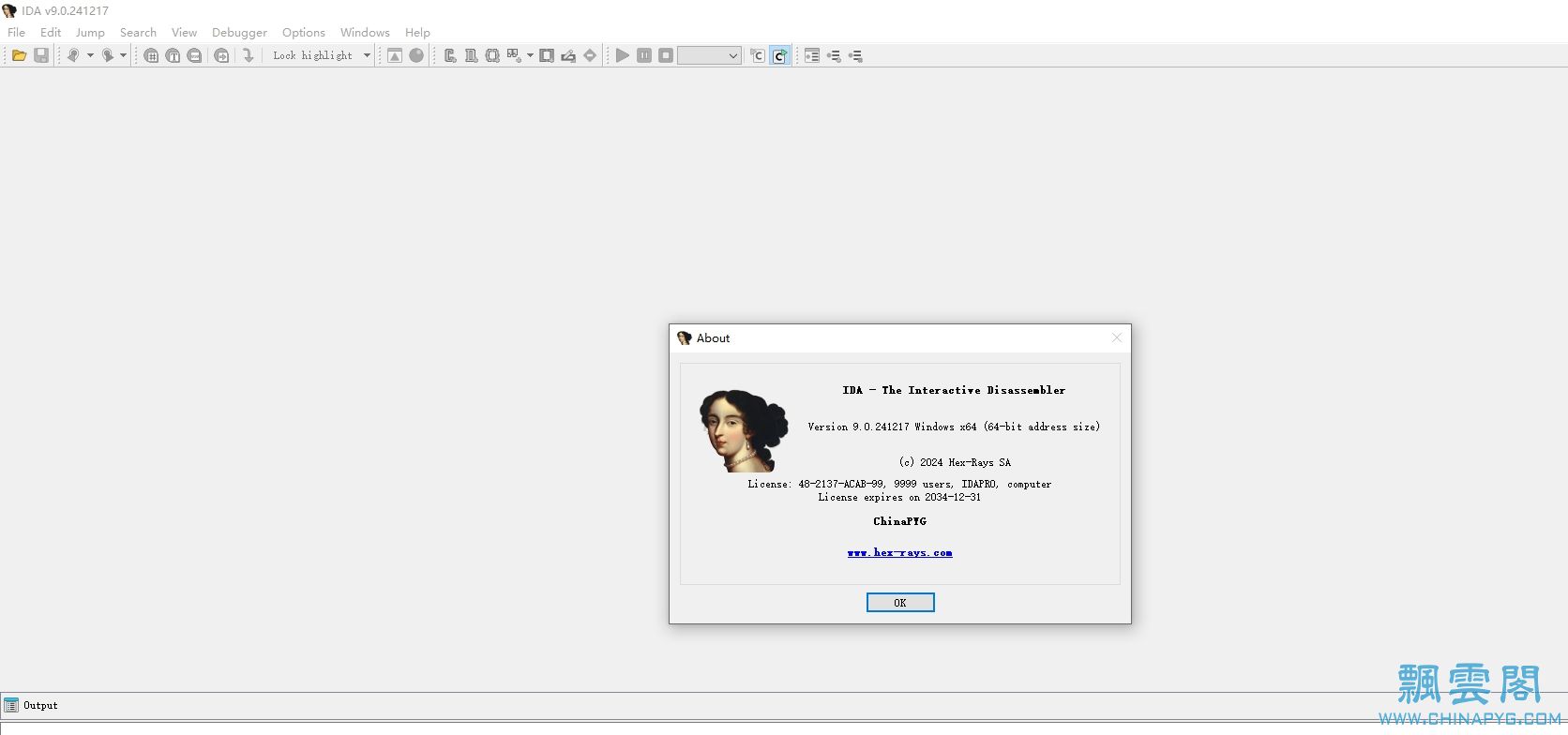Expand the jump back history arrow
Image resolution: width=1568 pixels, height=735 pixels.
(x=90, y=55)
